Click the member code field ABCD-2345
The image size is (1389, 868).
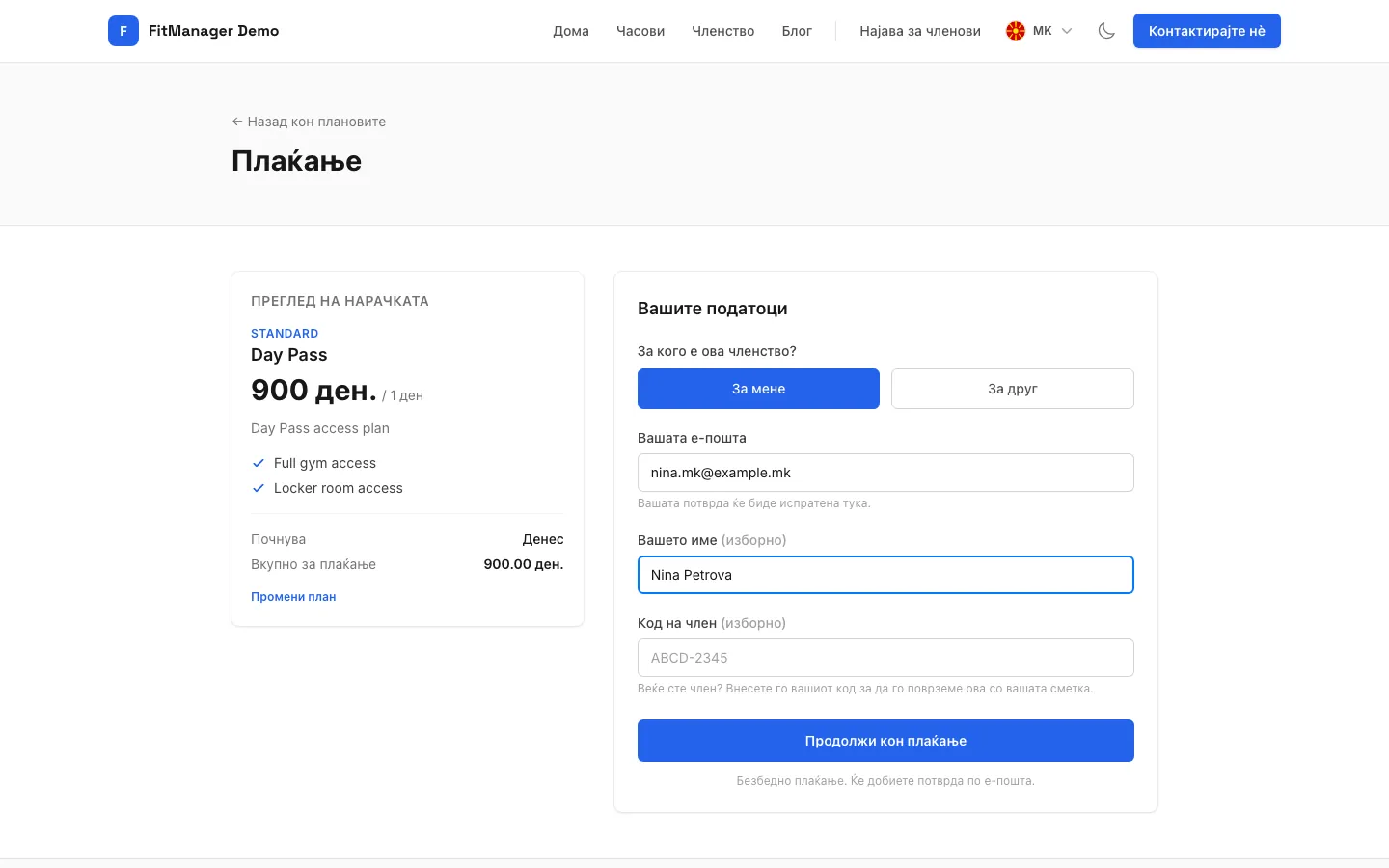pos(885,658)
